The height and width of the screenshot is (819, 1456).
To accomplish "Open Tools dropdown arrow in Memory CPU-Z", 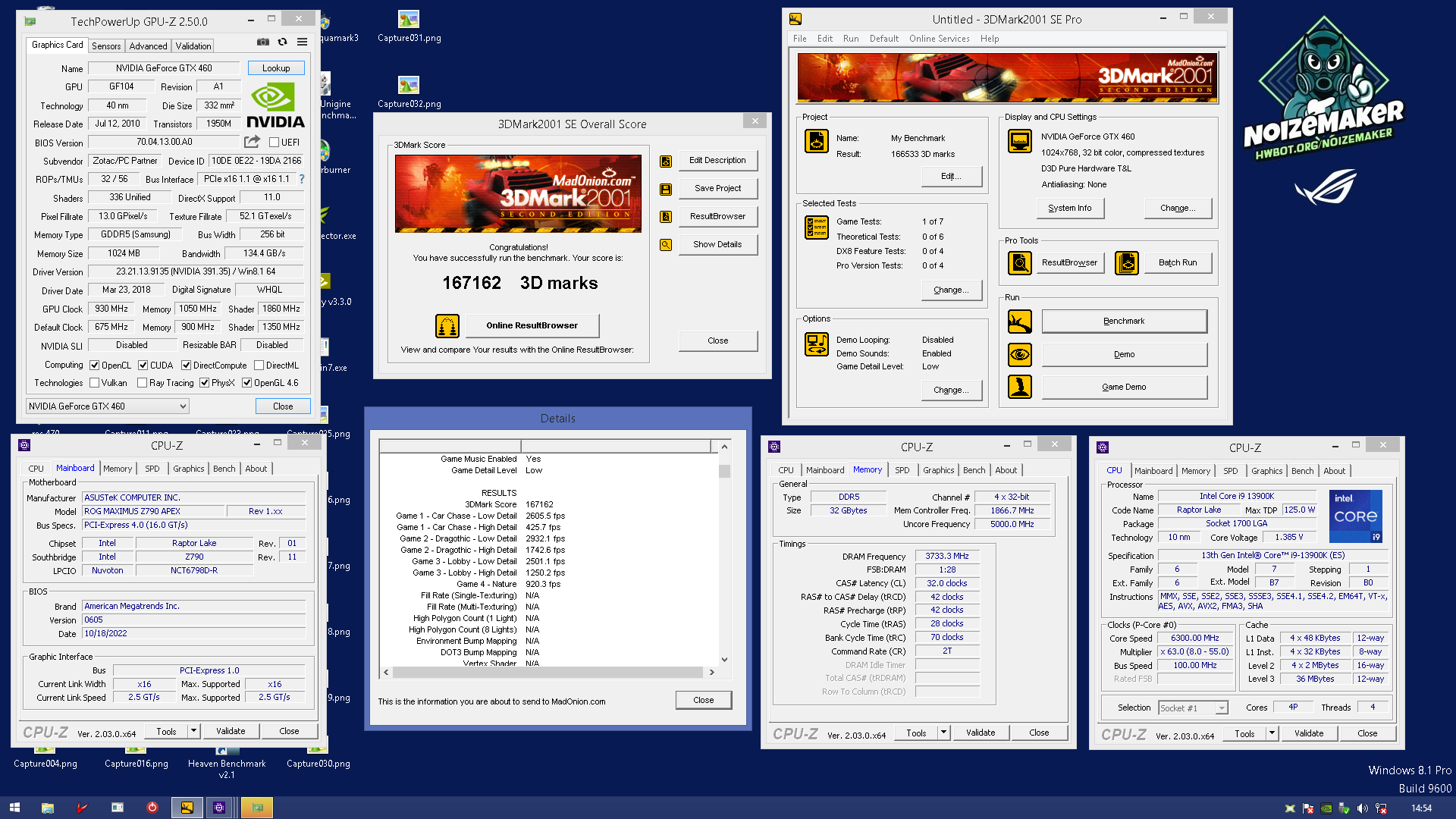I will coord(943,733).
